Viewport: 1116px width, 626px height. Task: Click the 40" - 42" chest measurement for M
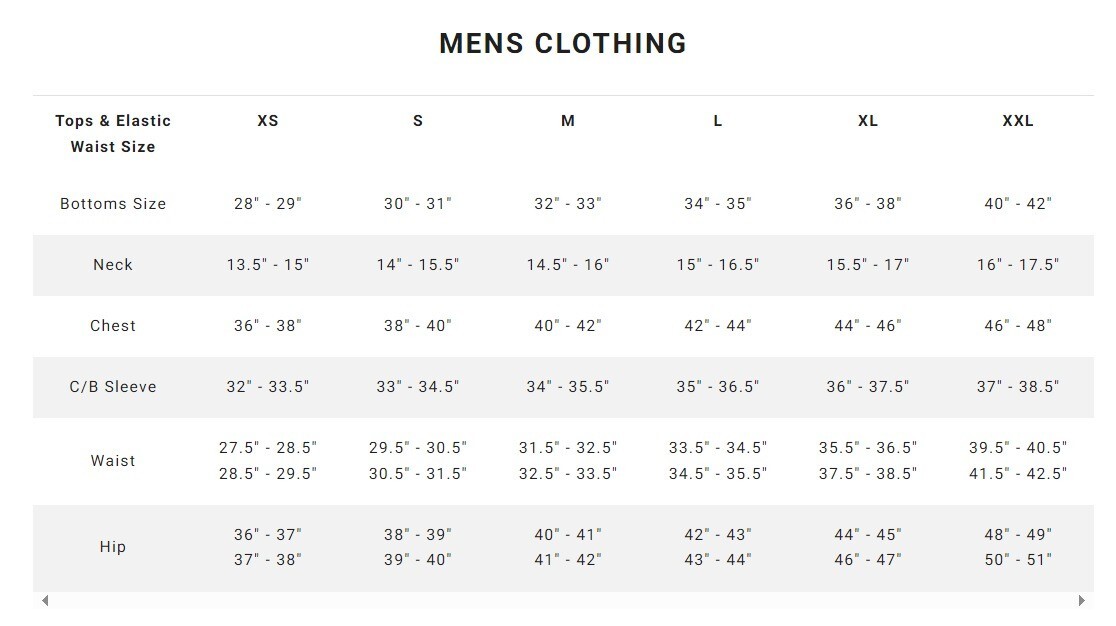[x=568, y=326]
